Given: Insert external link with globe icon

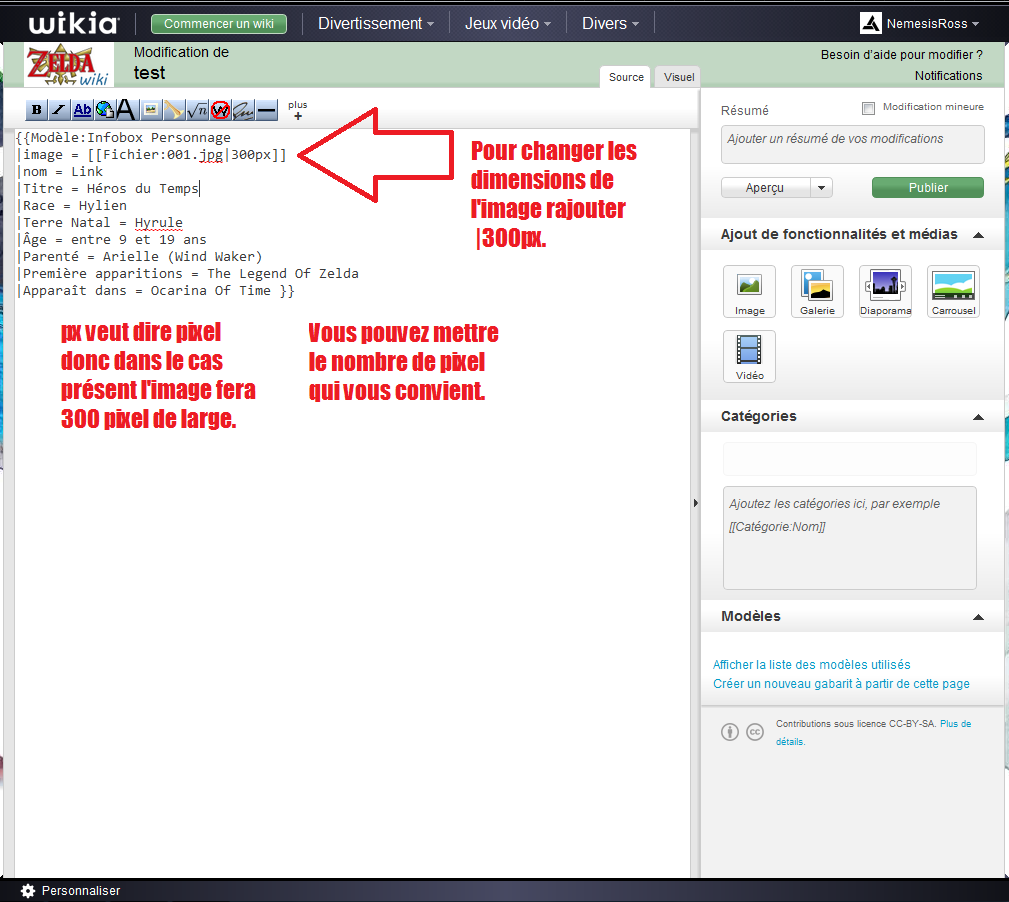Looking at the screenshot, I should 104,110.
